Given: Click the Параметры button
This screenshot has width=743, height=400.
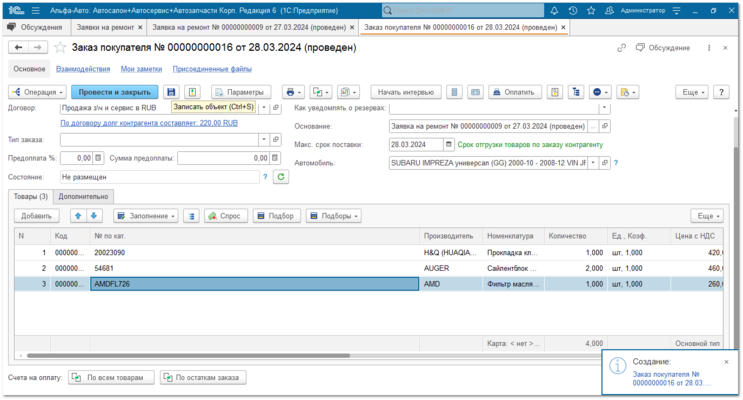Looking at the screenshot, I should tap(241, 92).
